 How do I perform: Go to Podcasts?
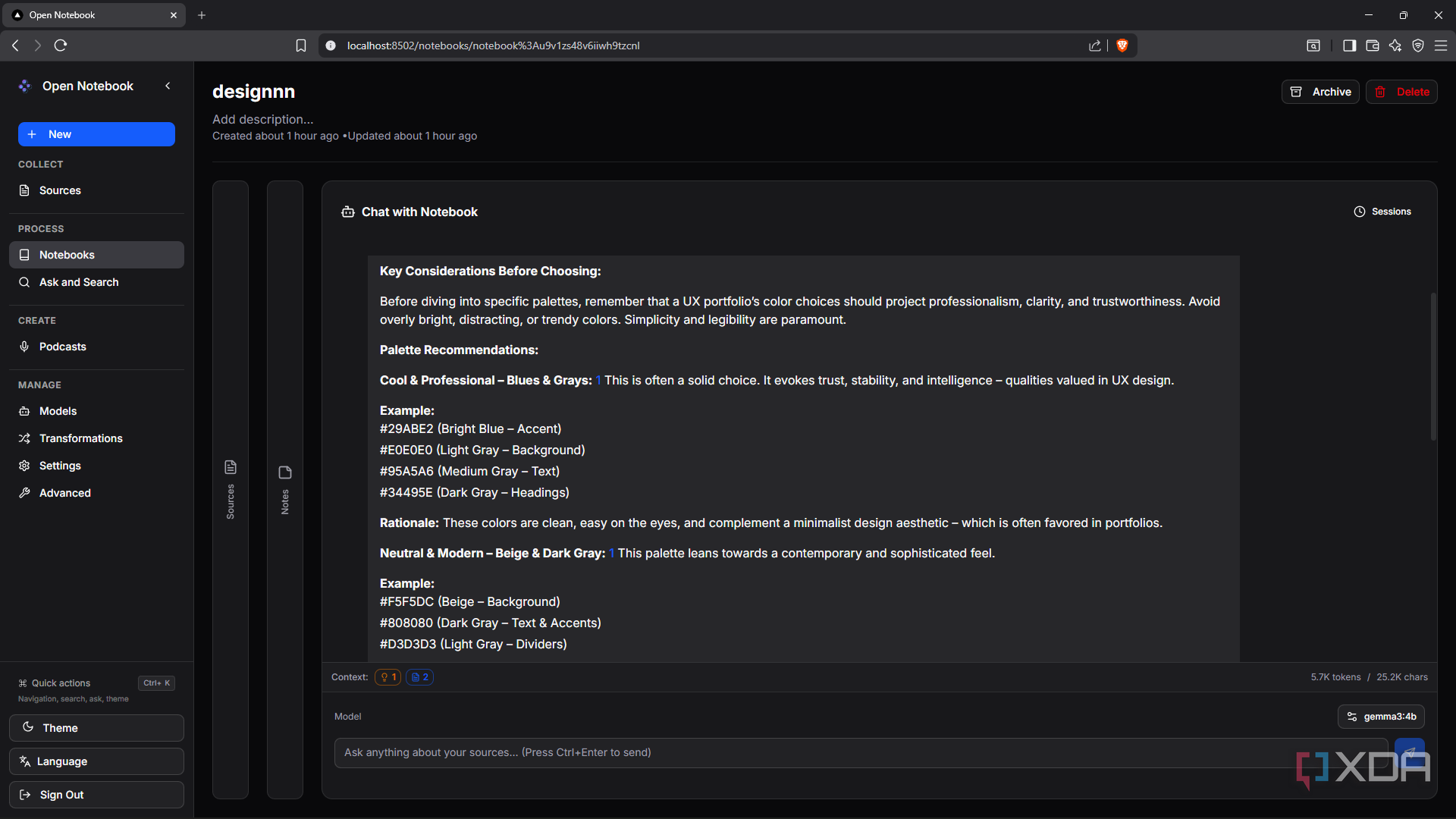pos(96,347)
